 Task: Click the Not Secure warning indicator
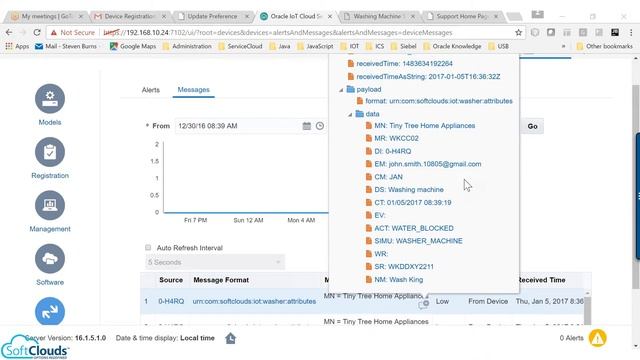(73, 32)
